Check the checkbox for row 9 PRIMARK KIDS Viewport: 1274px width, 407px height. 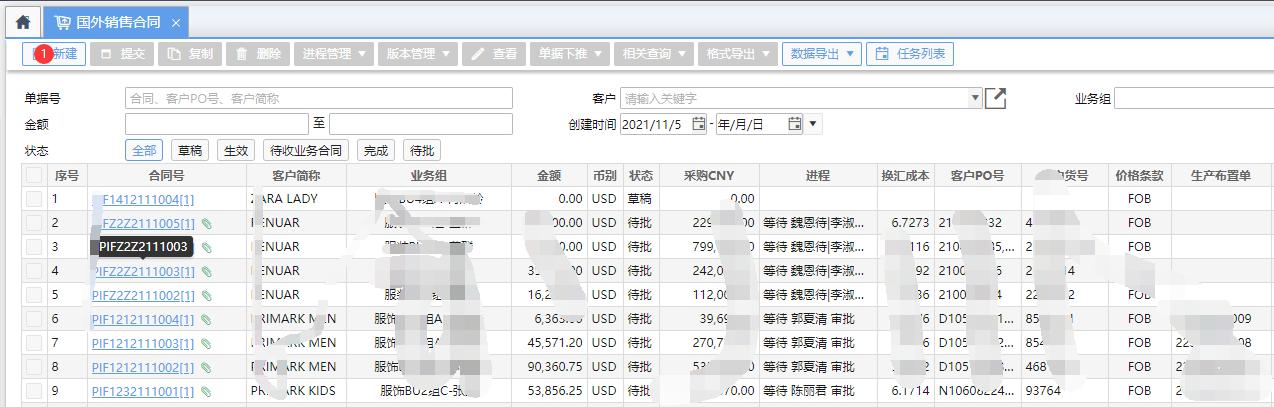tap(35, 391)
